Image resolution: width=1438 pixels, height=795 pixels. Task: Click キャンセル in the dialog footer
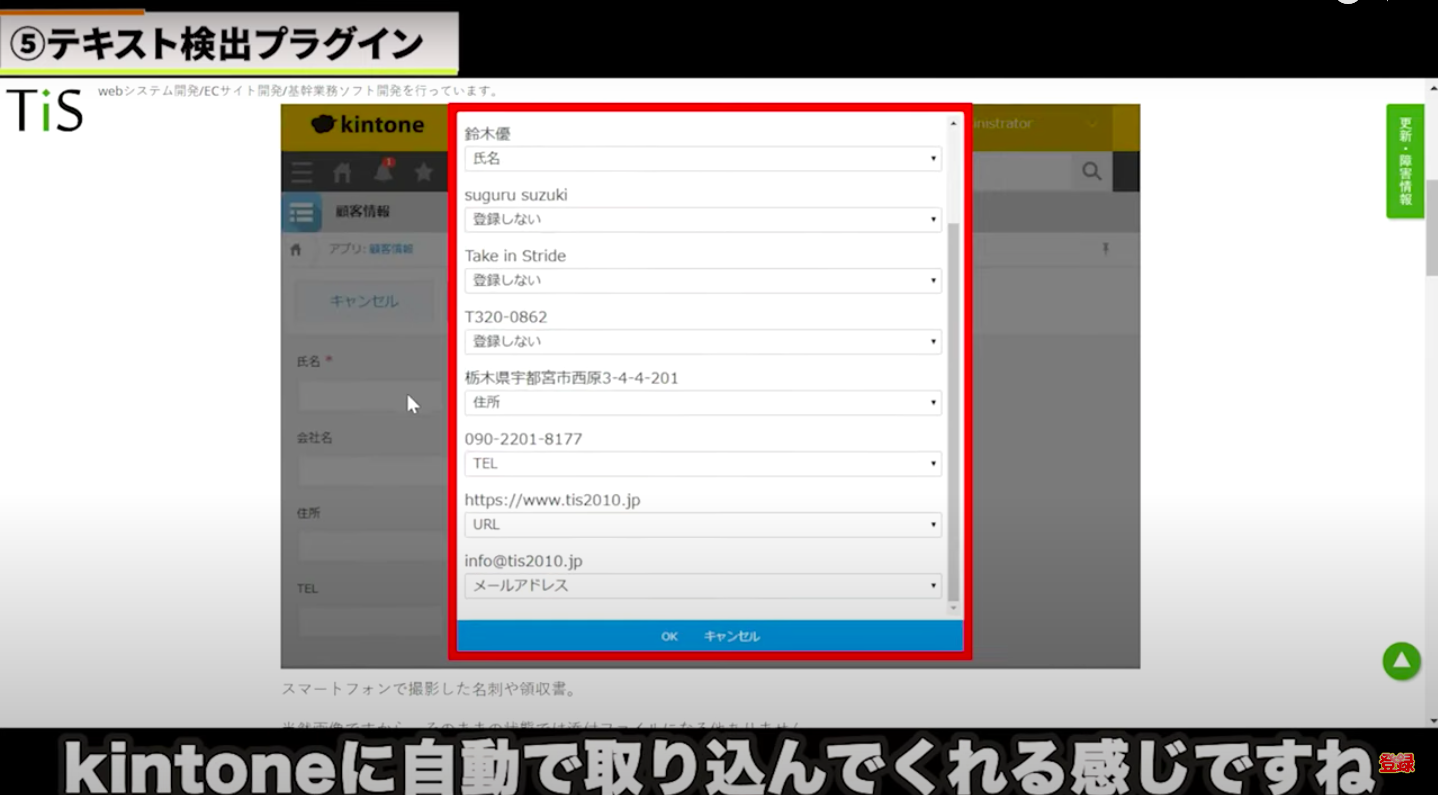pyautogui.click(x=731, y=637)
